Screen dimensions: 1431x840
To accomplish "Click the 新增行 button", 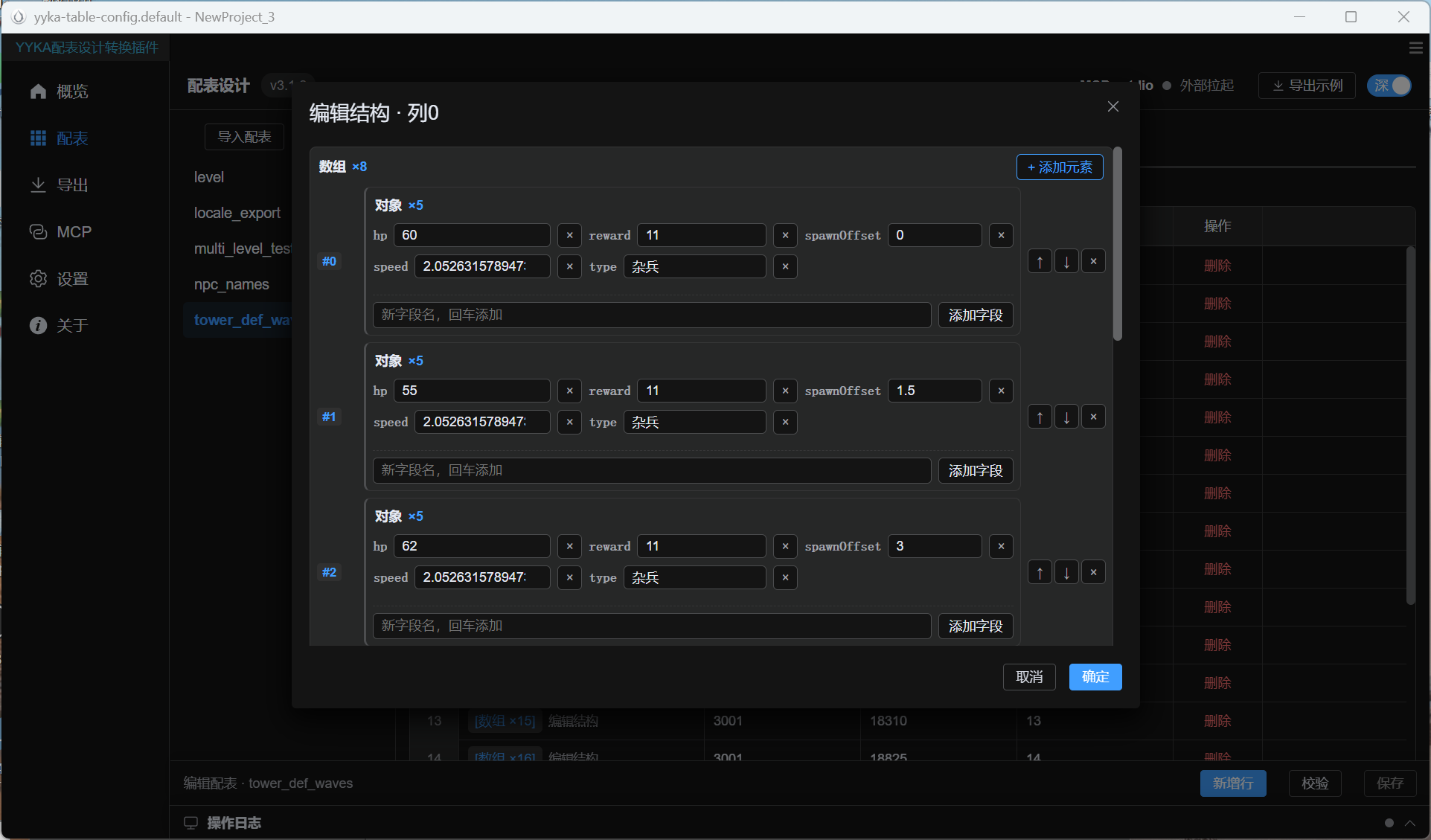I will coord(1233,783).
